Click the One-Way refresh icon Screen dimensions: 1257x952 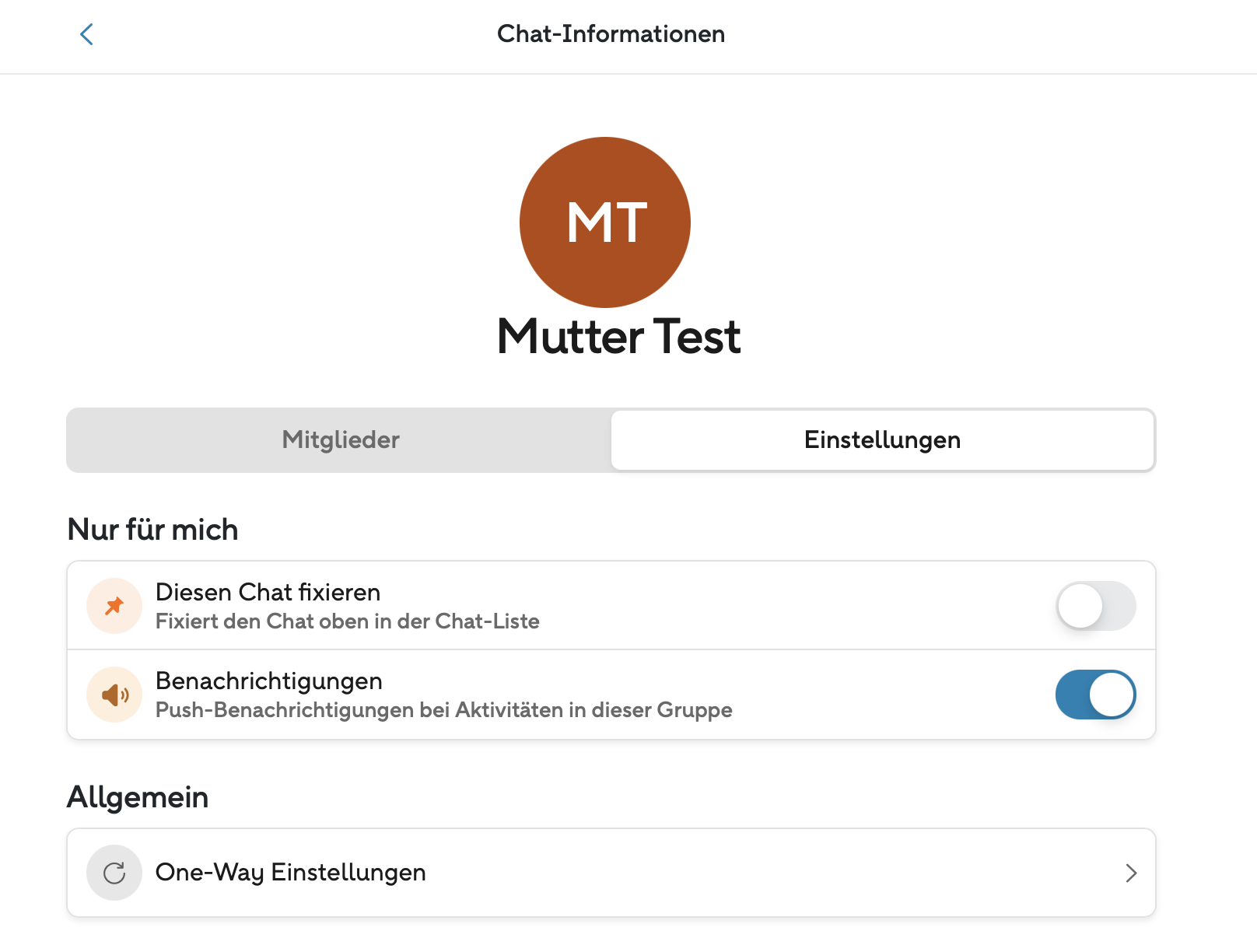[114, 873]
